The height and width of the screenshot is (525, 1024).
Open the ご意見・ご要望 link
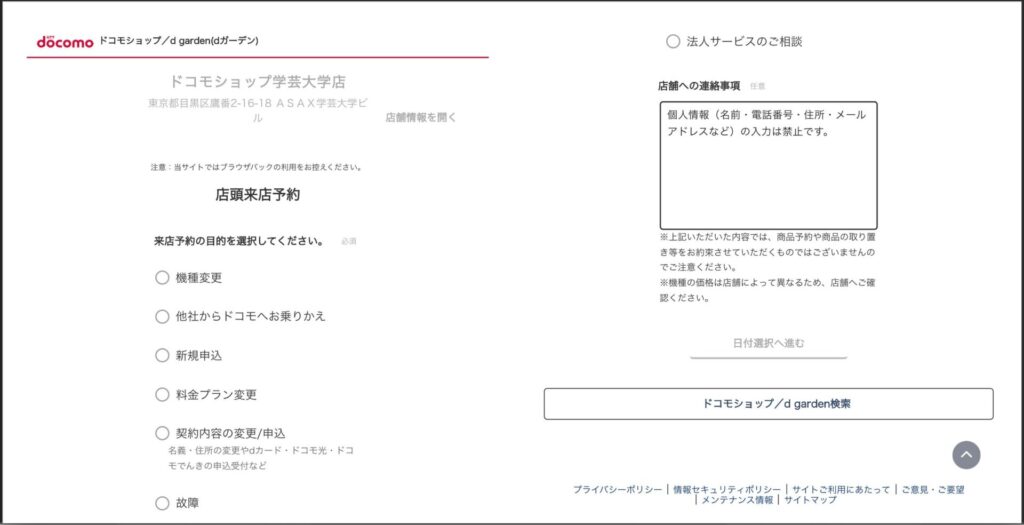pos(932,490)
